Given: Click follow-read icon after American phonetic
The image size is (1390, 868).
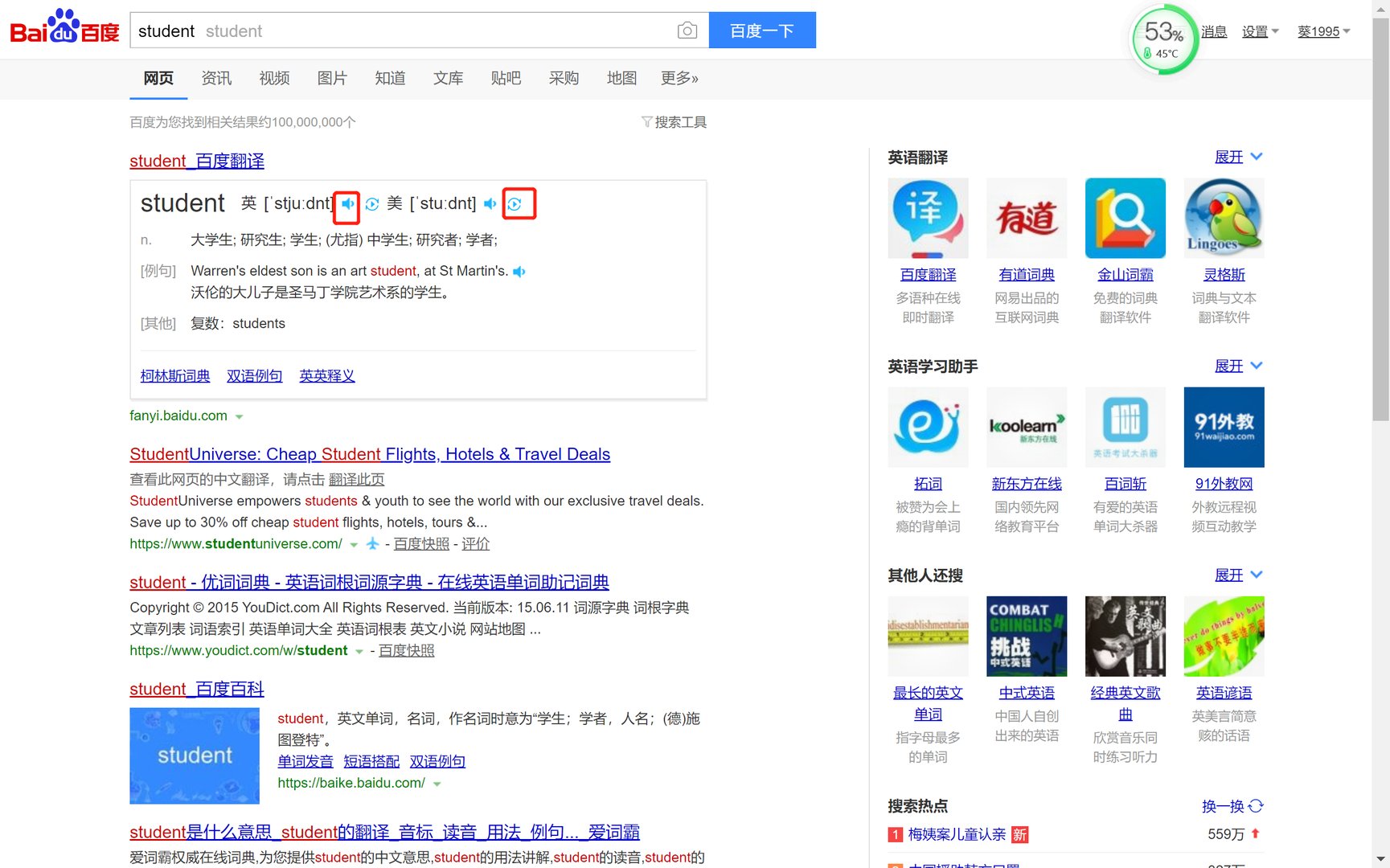Looking at the screenshot, I should (515, 204).
